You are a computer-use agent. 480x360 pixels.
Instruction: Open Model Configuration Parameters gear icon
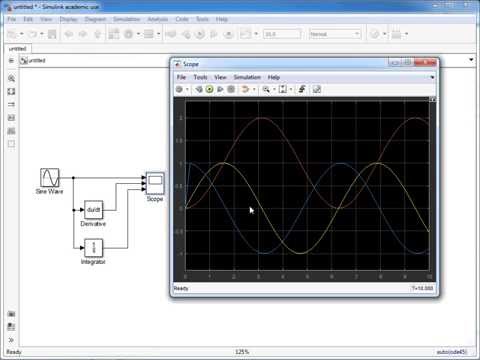pyautogui.click(x=129, y=34)
